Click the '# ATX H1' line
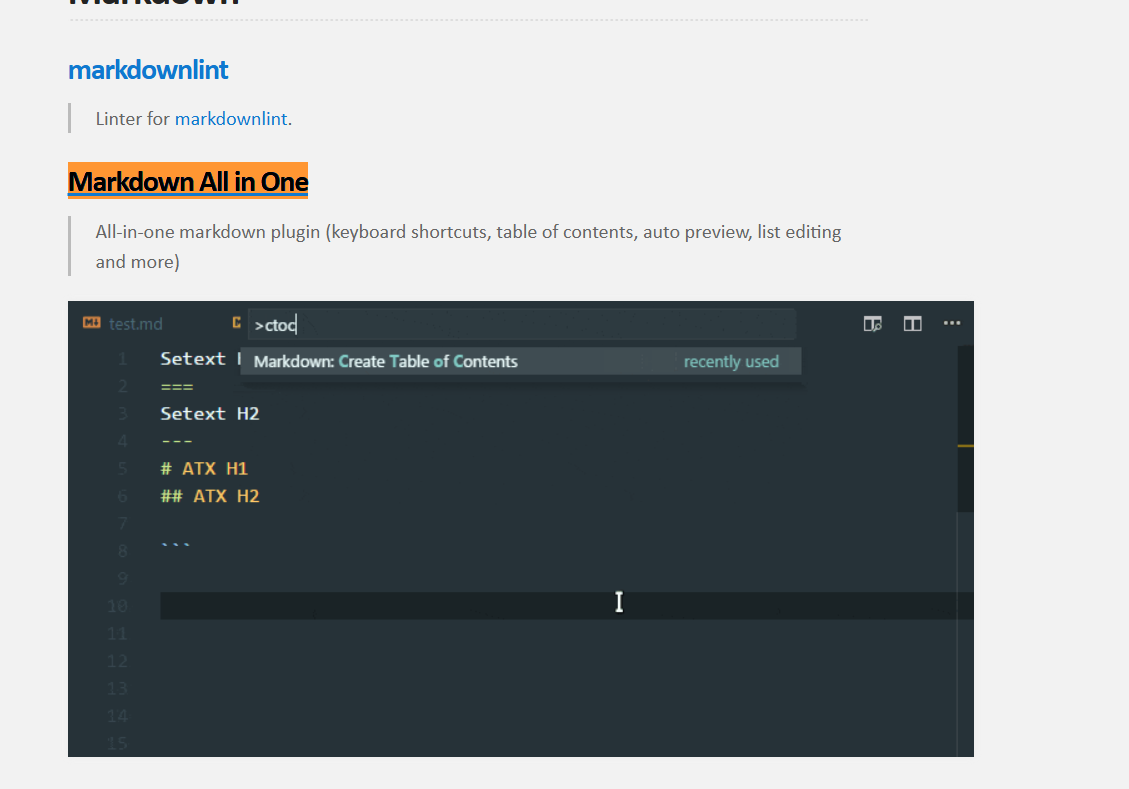This screenshot has height=789, width=1129. click(204, 469)
